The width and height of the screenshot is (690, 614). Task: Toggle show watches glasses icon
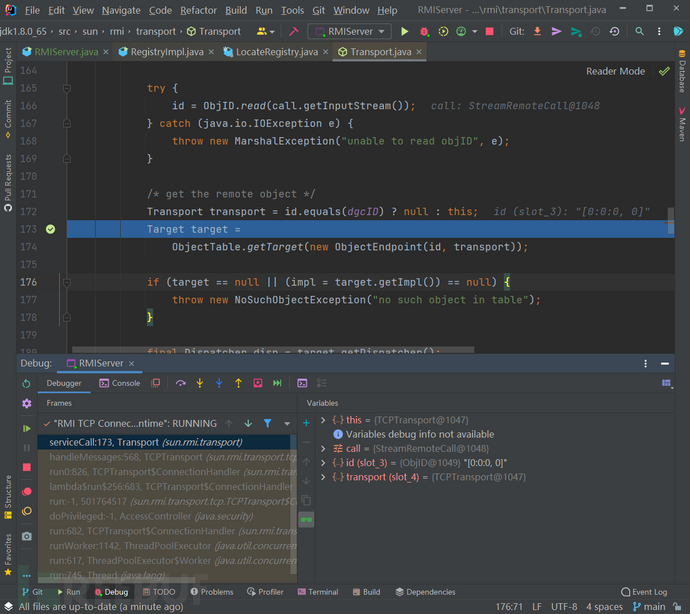tap(306, 519)
